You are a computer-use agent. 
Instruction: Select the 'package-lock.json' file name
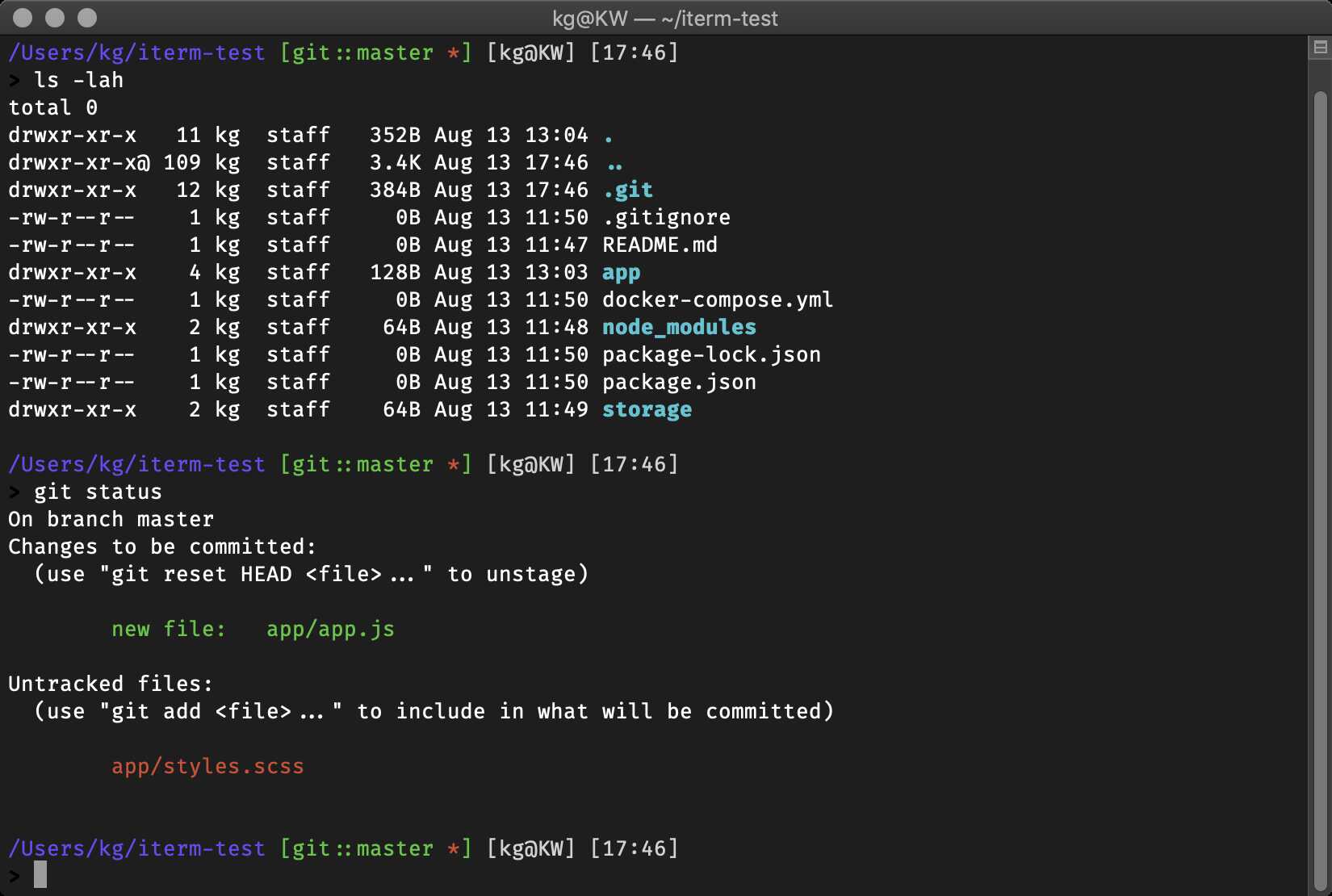click(x=712, y=354)
